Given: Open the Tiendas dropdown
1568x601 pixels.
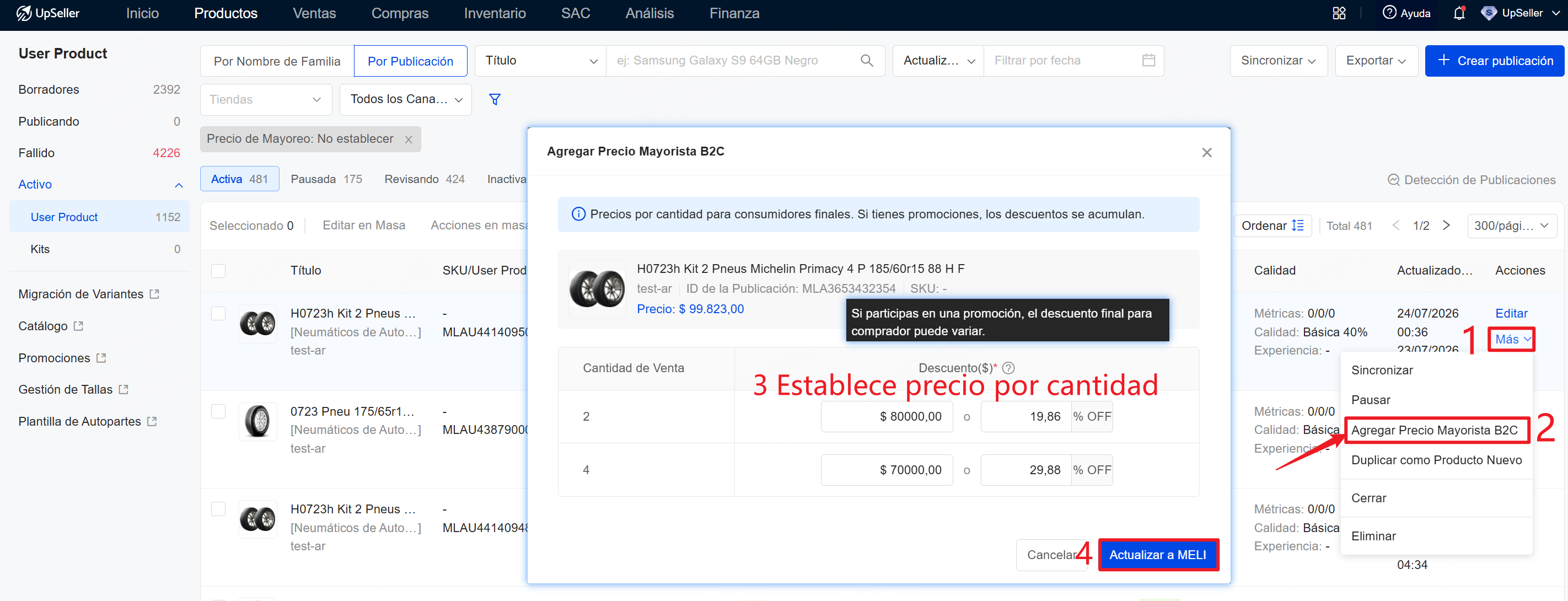Looking at the screenshot, I should pyautogui.click(x=266, y=99).
